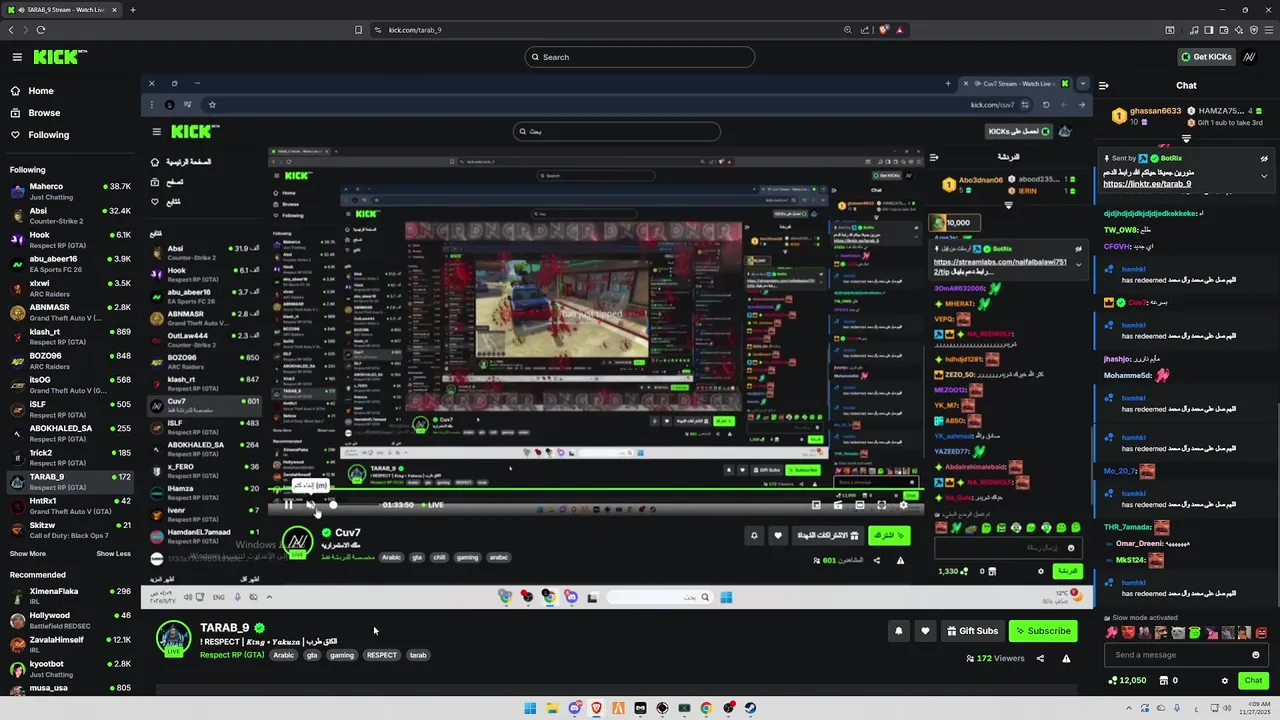The height and width of the screenshot is (720, 1280).
Task: Open Windows Start menu on taskbar
Action: point(530,708)
